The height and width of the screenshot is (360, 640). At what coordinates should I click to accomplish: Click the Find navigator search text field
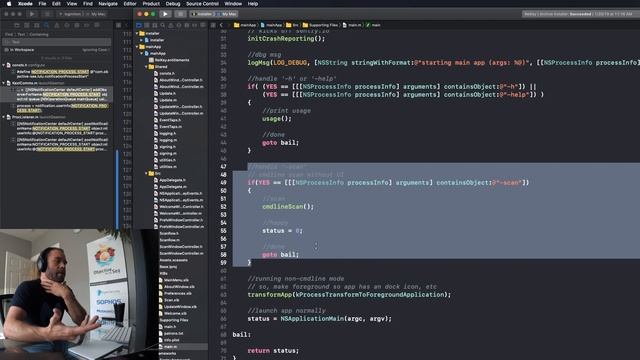(57, 42)
